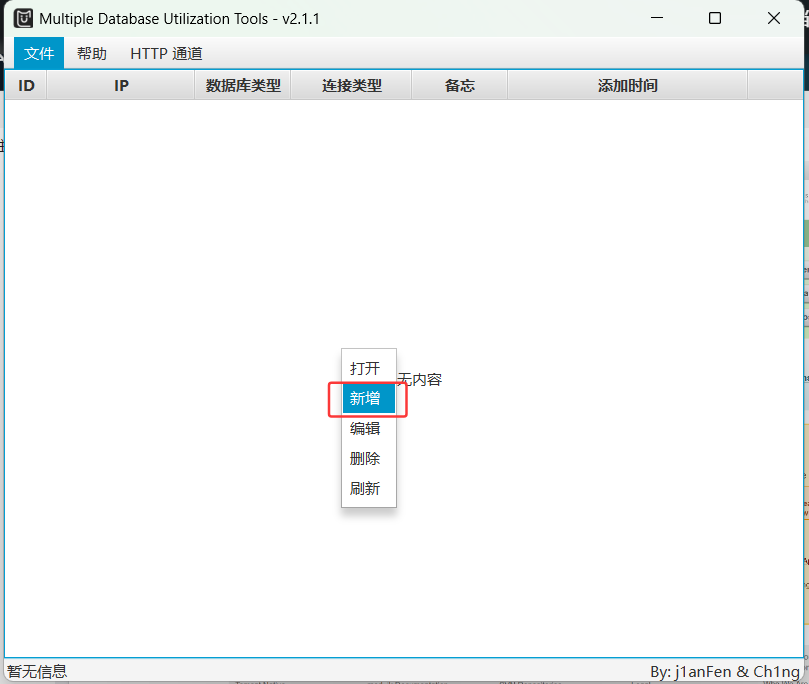809x684 pixels.
Task: Open the 文件 menu
Action: pyautogui.click(x=38, y=53)
